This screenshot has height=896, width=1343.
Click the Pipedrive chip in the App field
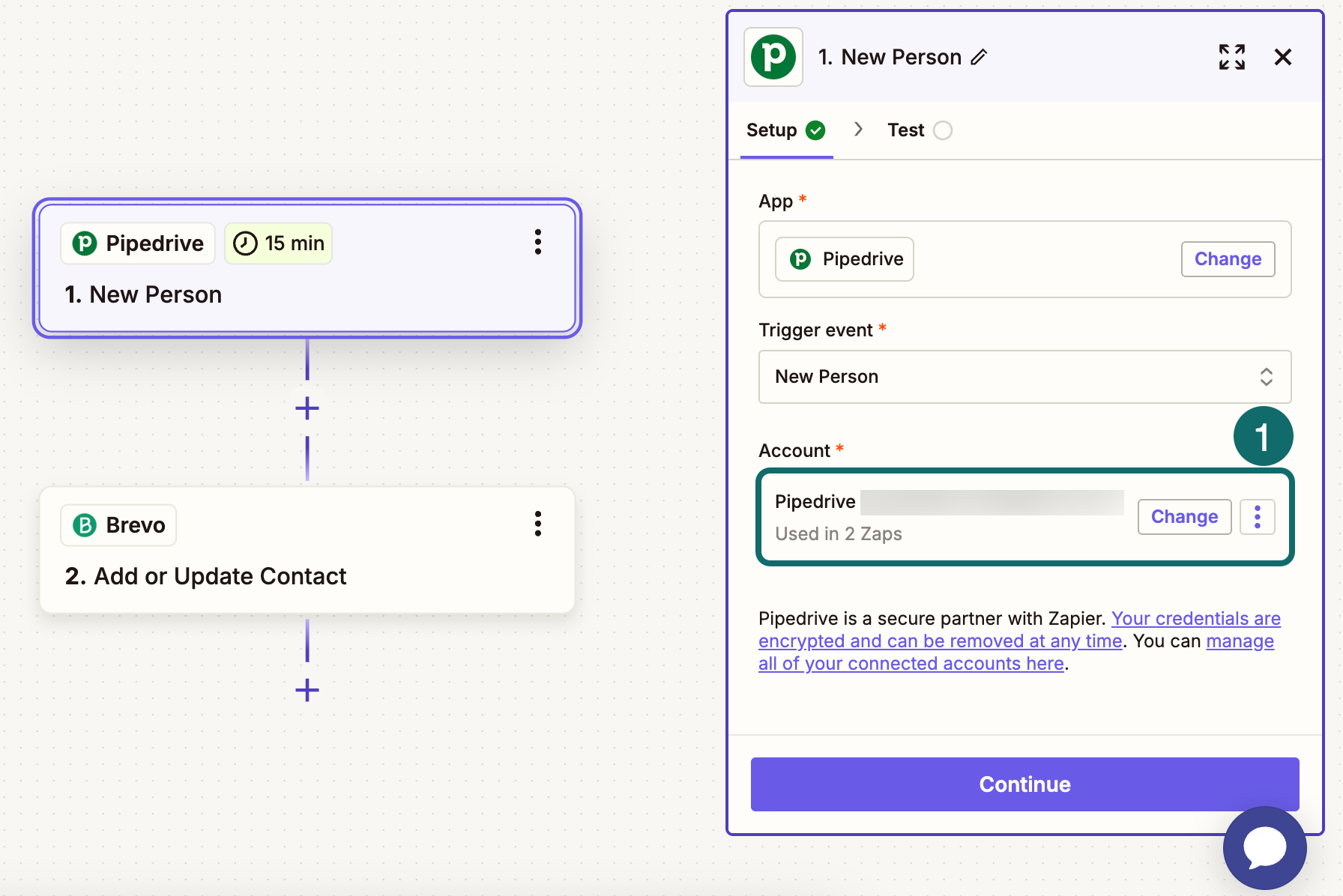tap(845, 259)
